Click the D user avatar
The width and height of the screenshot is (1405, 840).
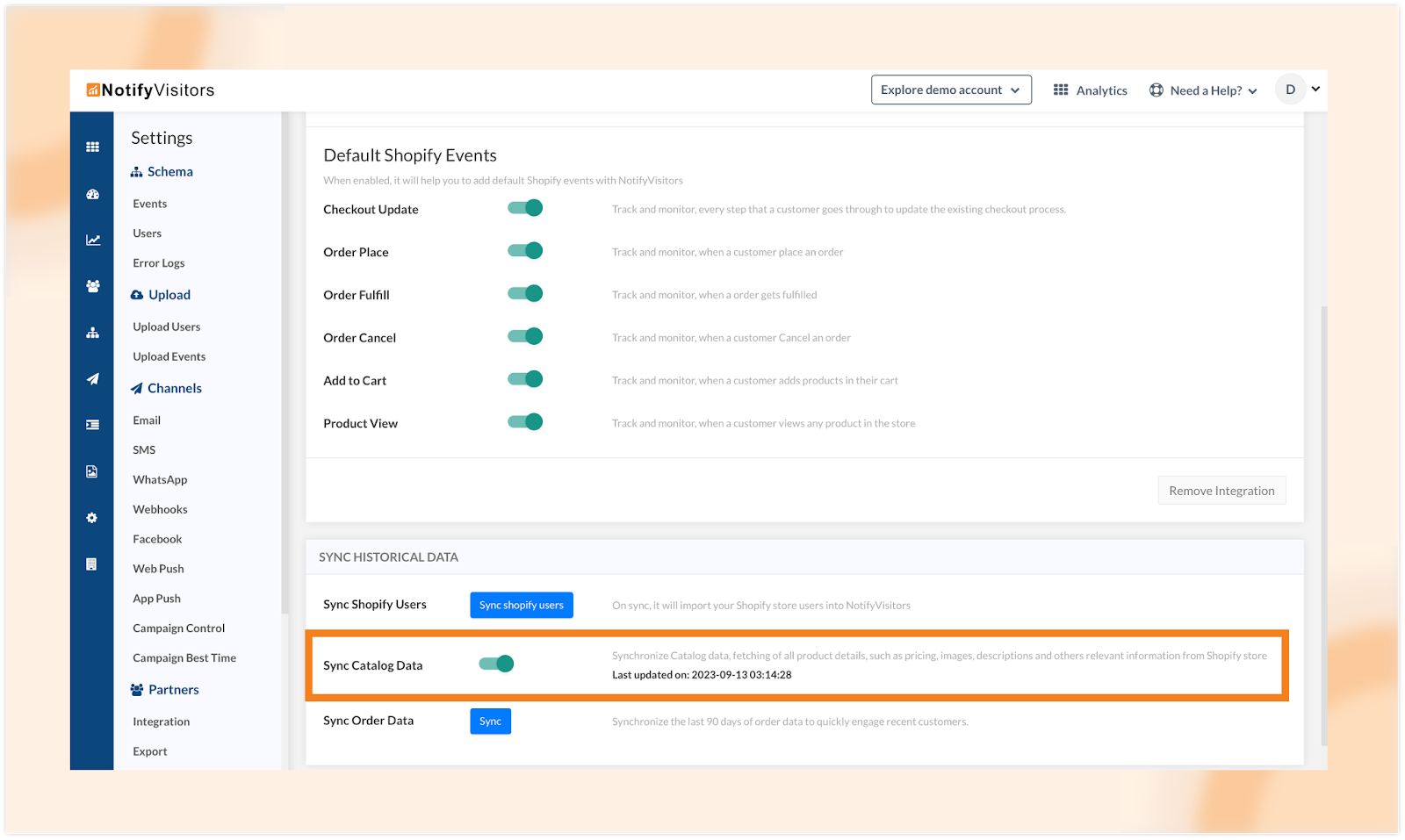point(1290,90)
